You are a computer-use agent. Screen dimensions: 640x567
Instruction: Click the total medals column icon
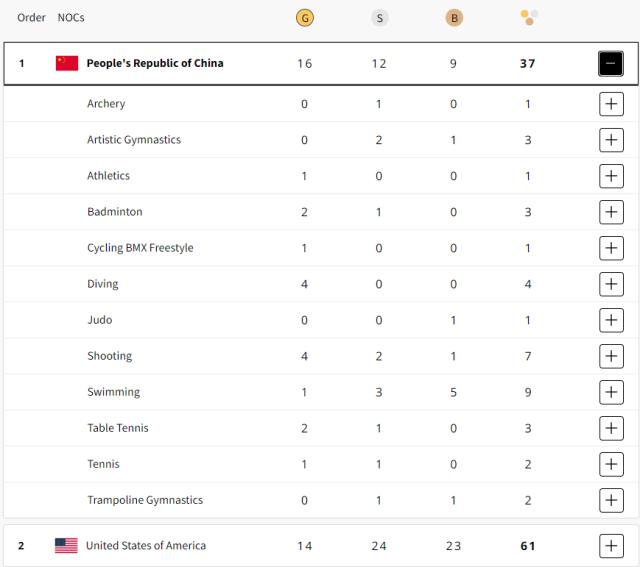tap(528, 17)
